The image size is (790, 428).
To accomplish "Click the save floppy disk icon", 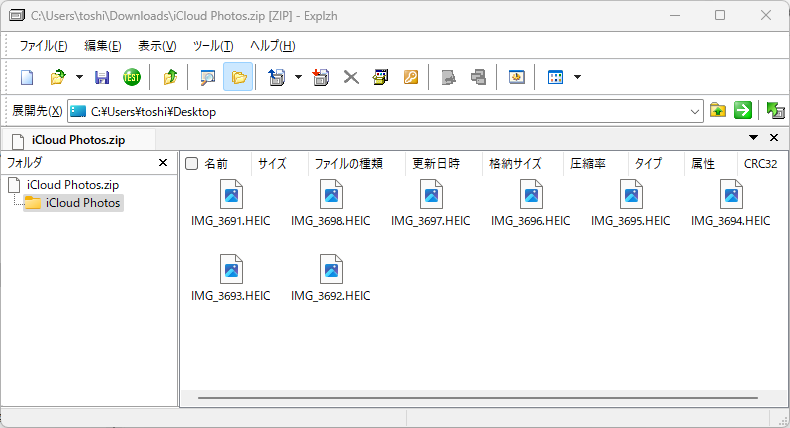I will [x=102, y=77].
